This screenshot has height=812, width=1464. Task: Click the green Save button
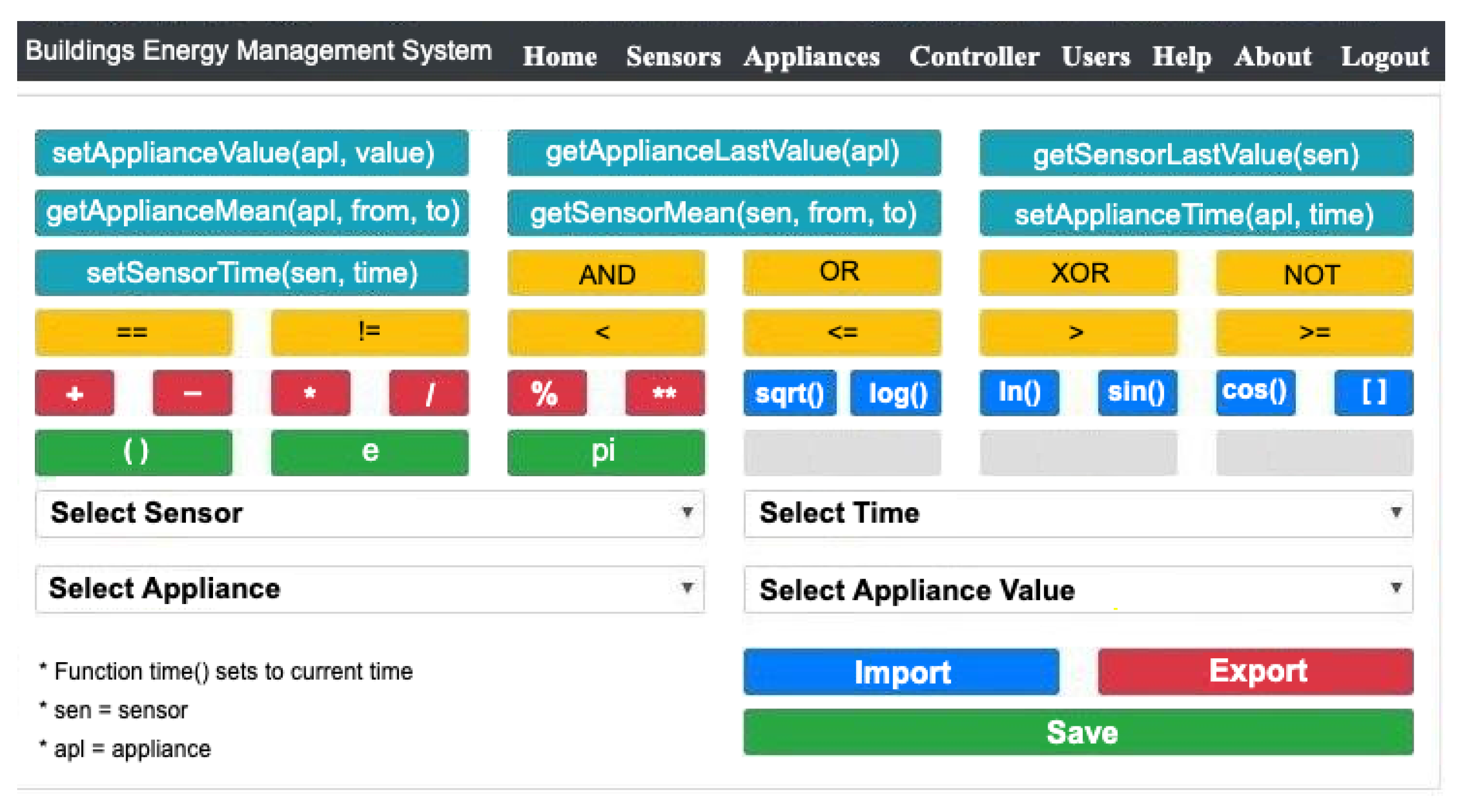tap(1078, 732)
